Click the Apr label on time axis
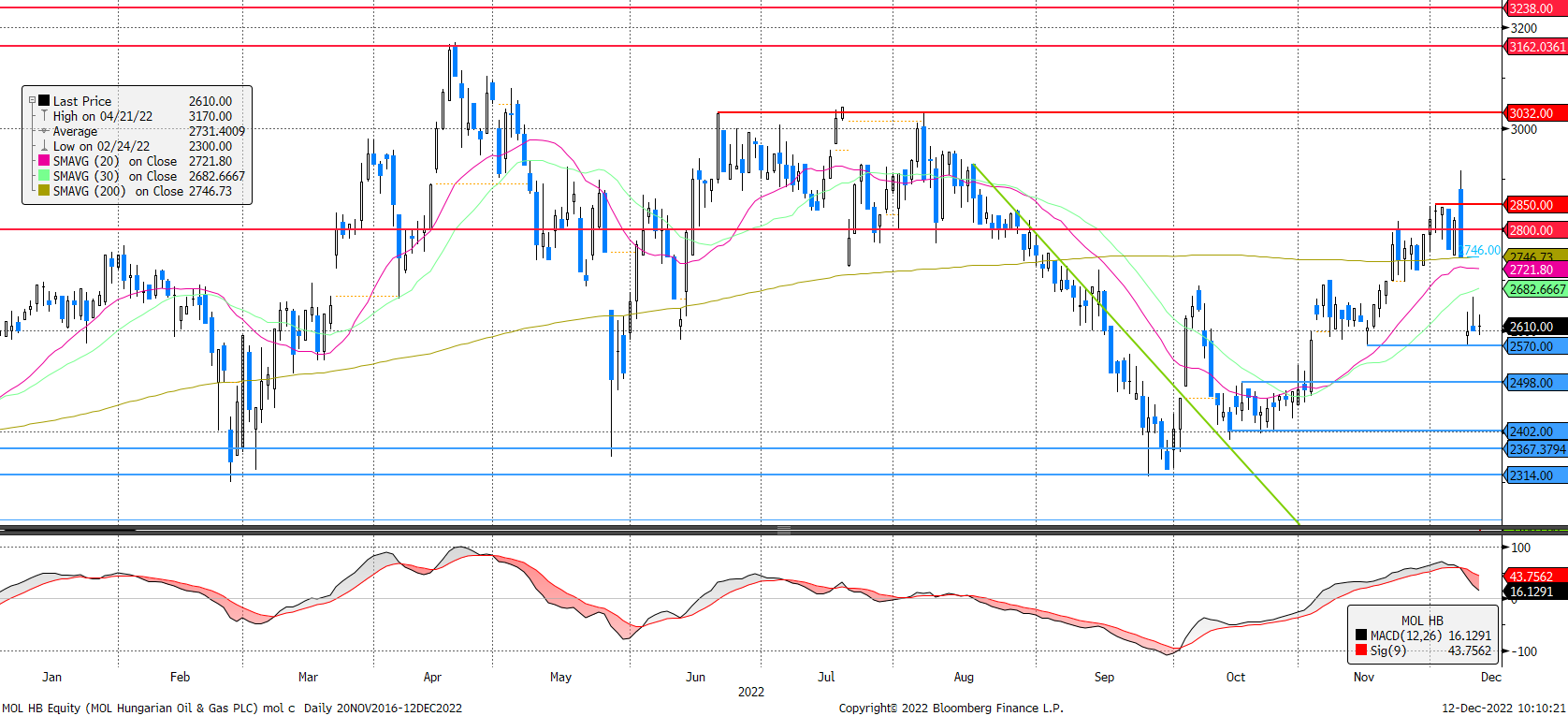This screenshot has width=1568, height=716. coord(432,677)
